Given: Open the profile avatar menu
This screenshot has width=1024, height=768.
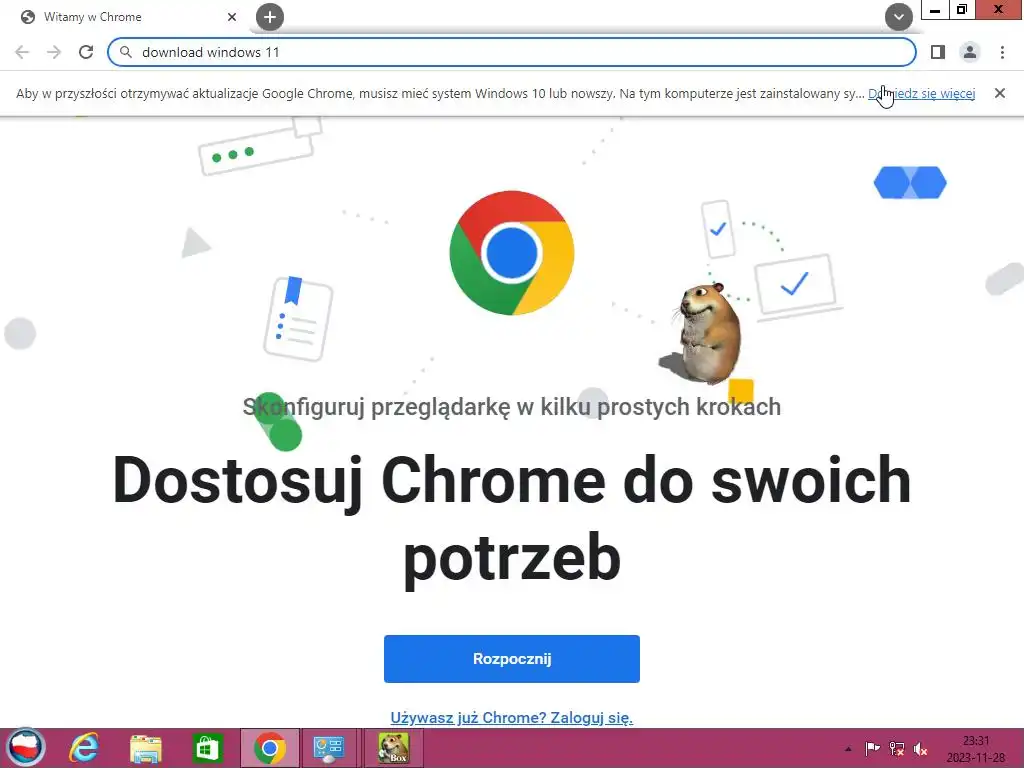Looking at the screenshot, I should pyautogui.click(x=970, y=52).
